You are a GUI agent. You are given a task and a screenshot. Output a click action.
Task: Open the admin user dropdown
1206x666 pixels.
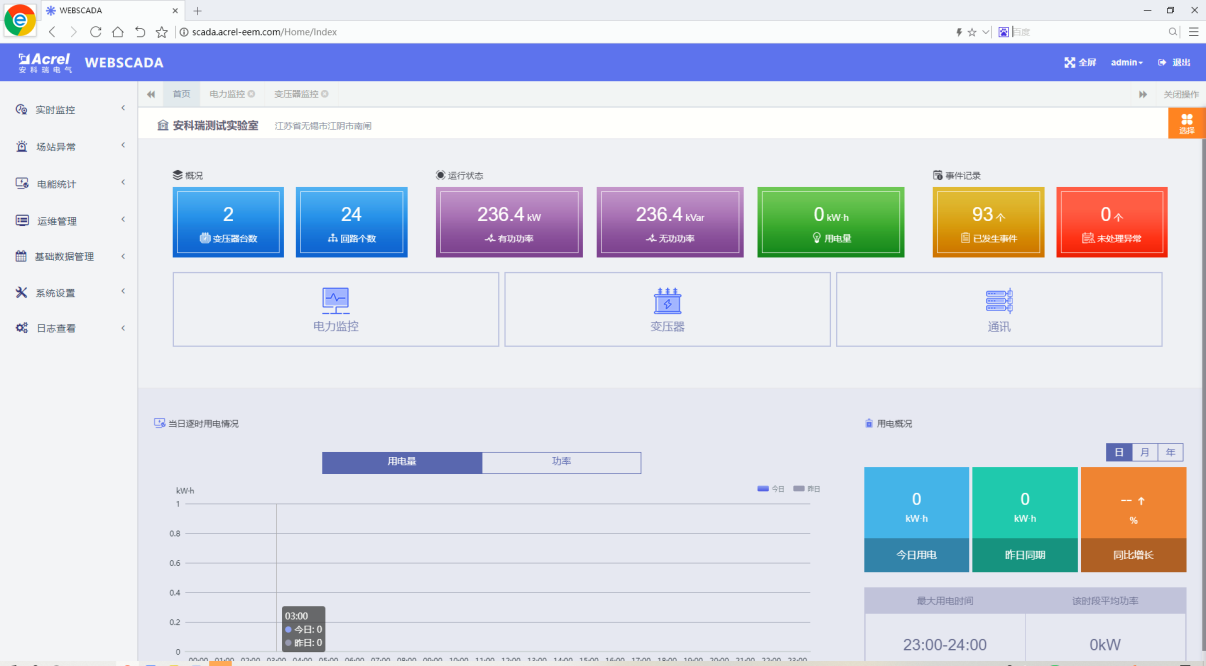1126,62
